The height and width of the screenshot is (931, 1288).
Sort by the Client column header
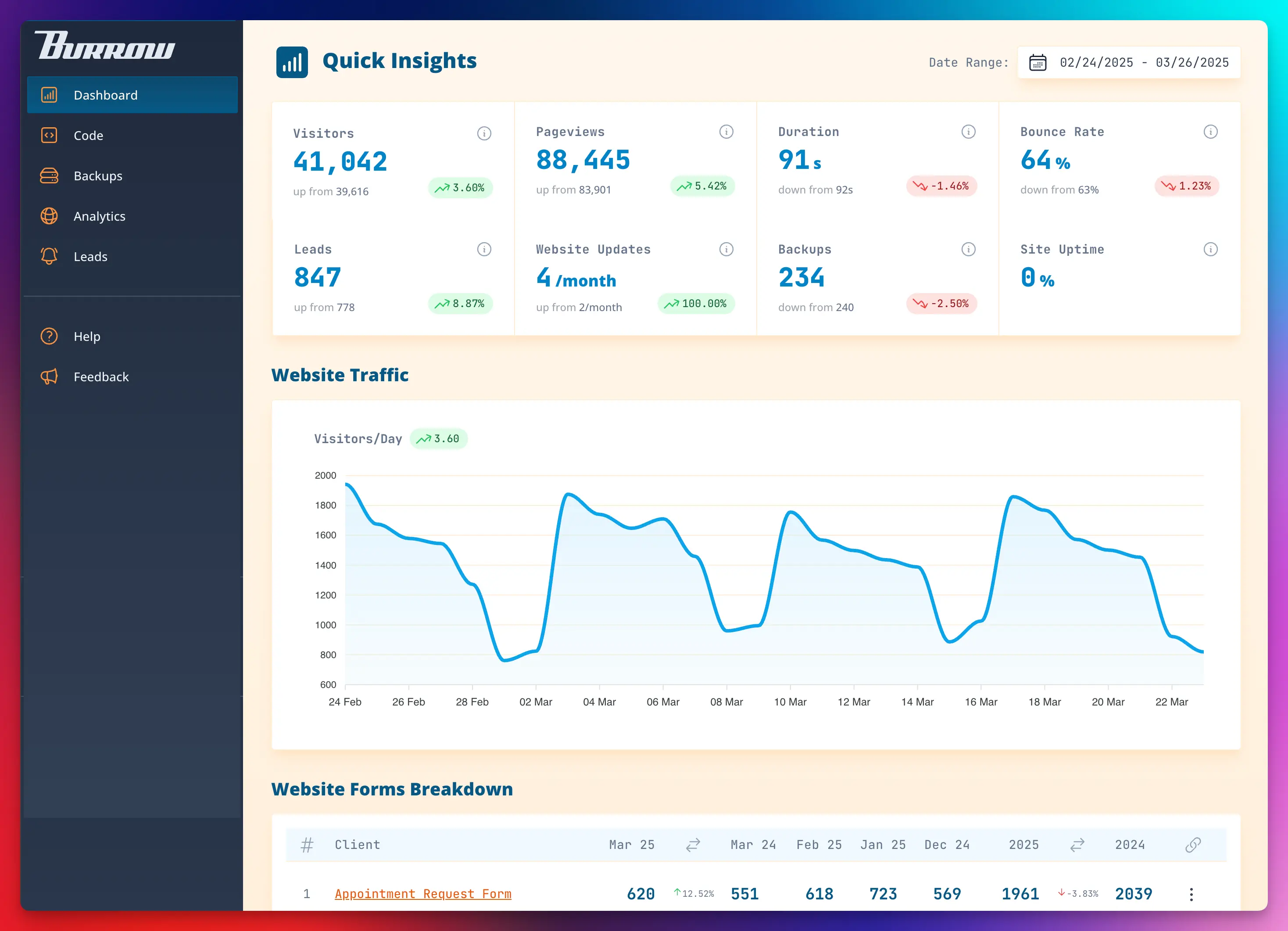[x=357, y=845]
